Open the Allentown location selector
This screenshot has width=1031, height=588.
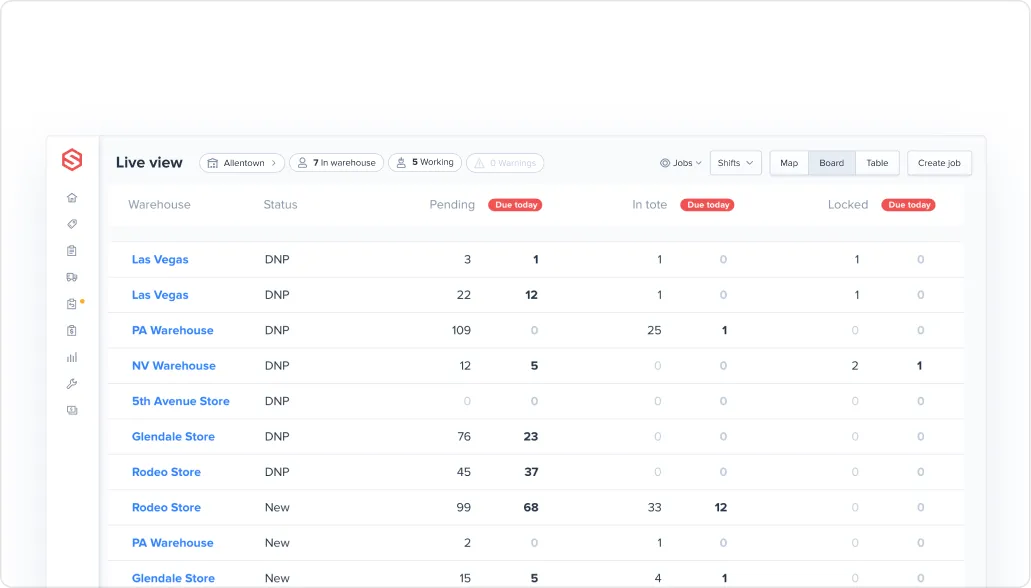pyautogui.click(x=242, y=162)
